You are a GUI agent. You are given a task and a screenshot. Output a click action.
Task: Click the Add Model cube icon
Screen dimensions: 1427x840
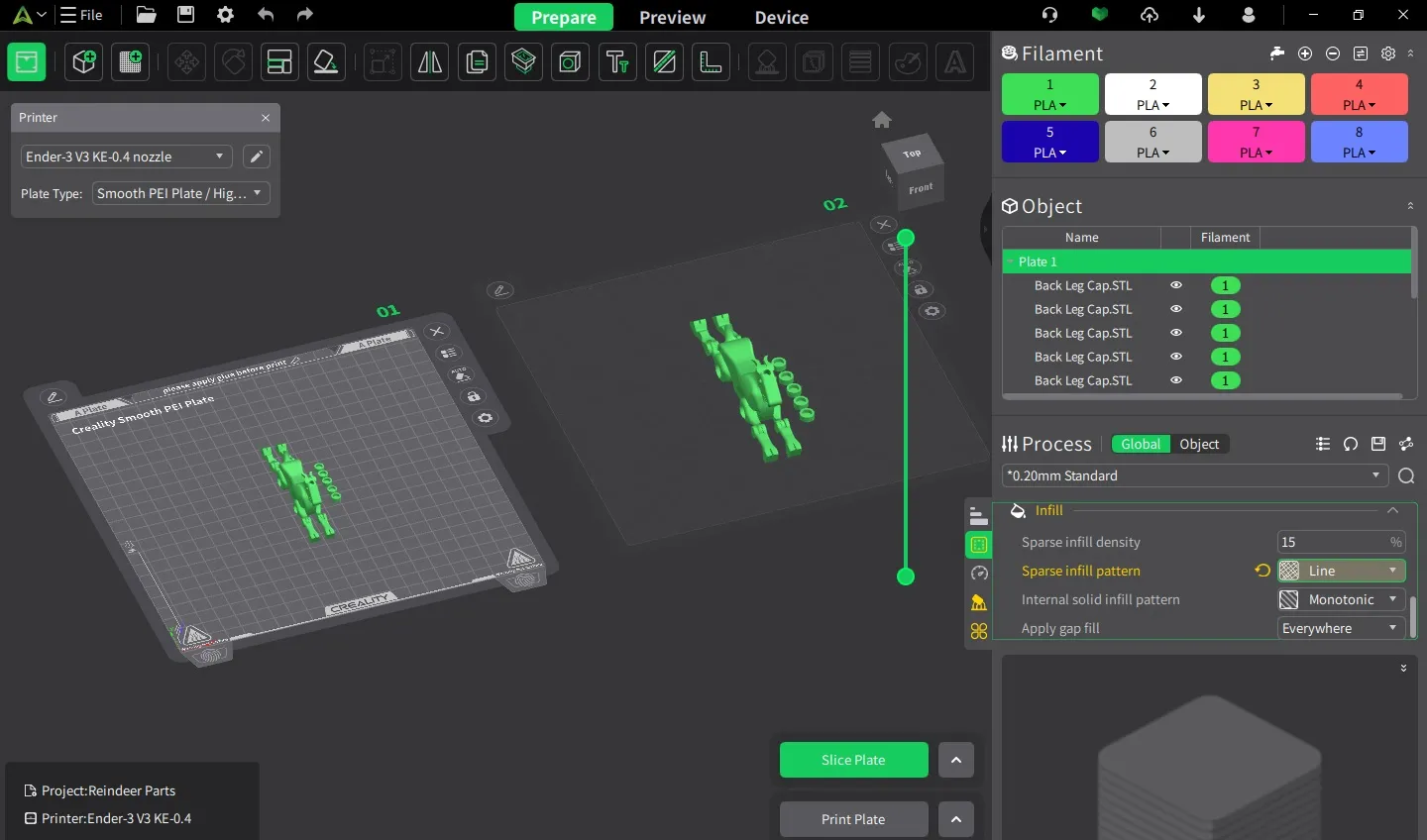pos(84,62)
